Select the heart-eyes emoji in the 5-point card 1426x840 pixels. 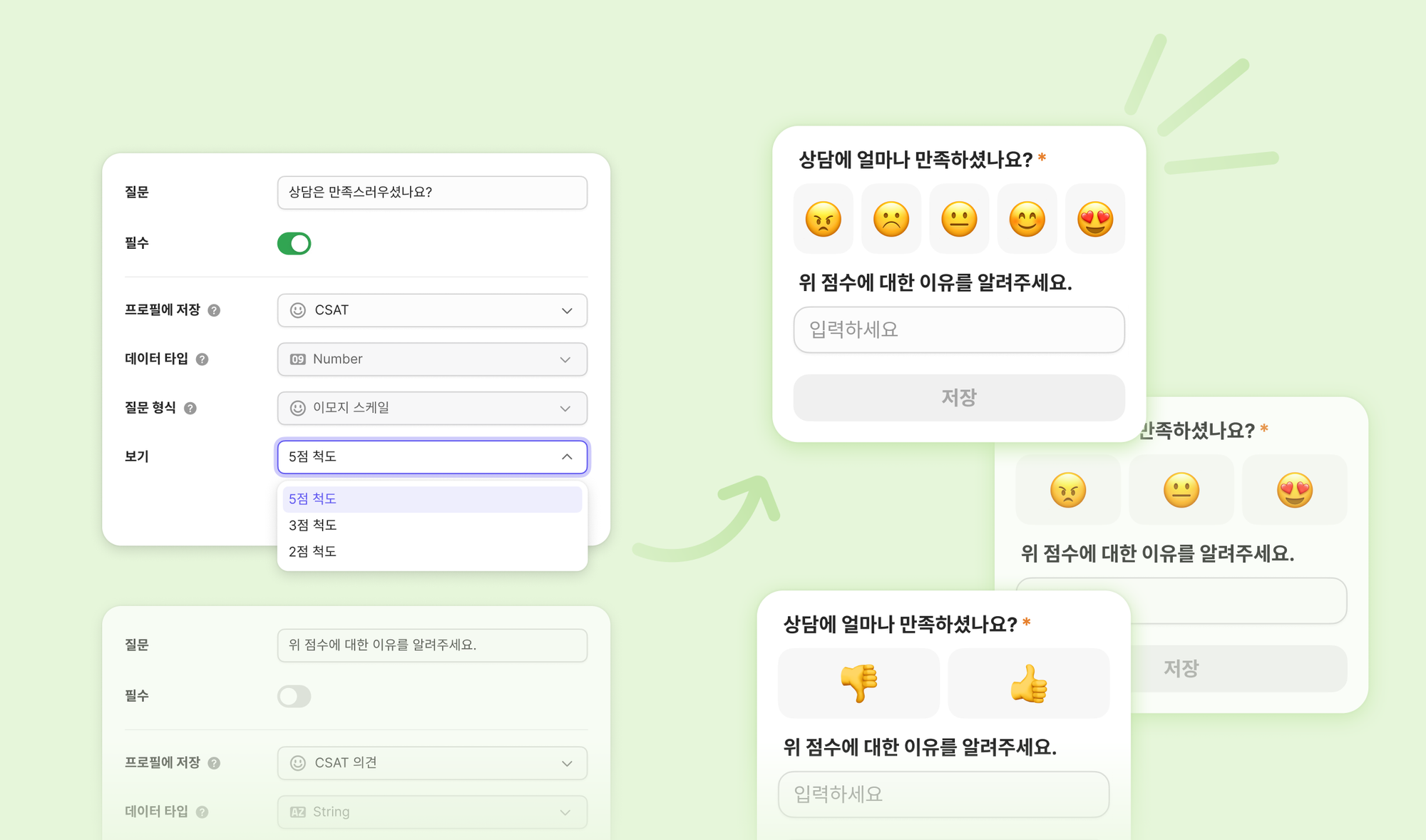pos(1094,219)
